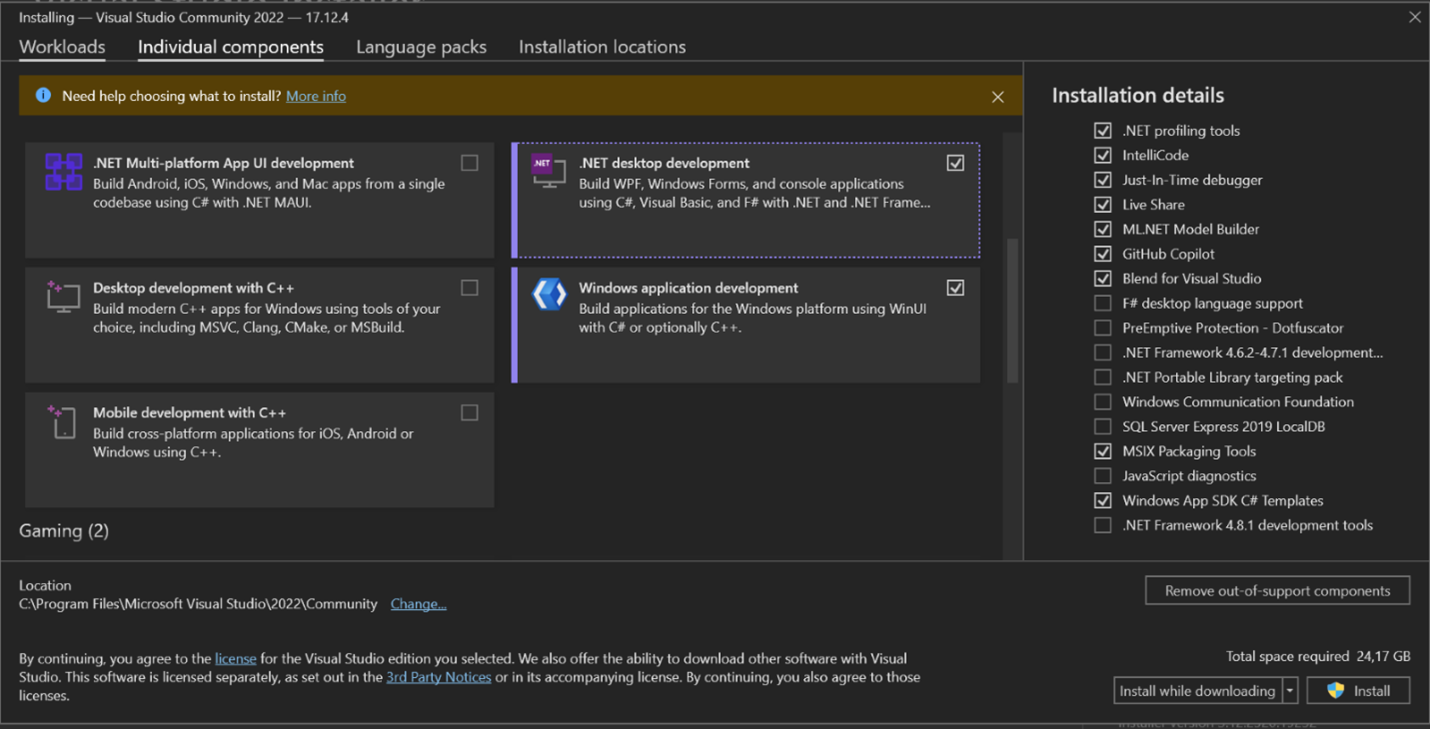Uncheck Blend for Visual Studio component

1102,278
